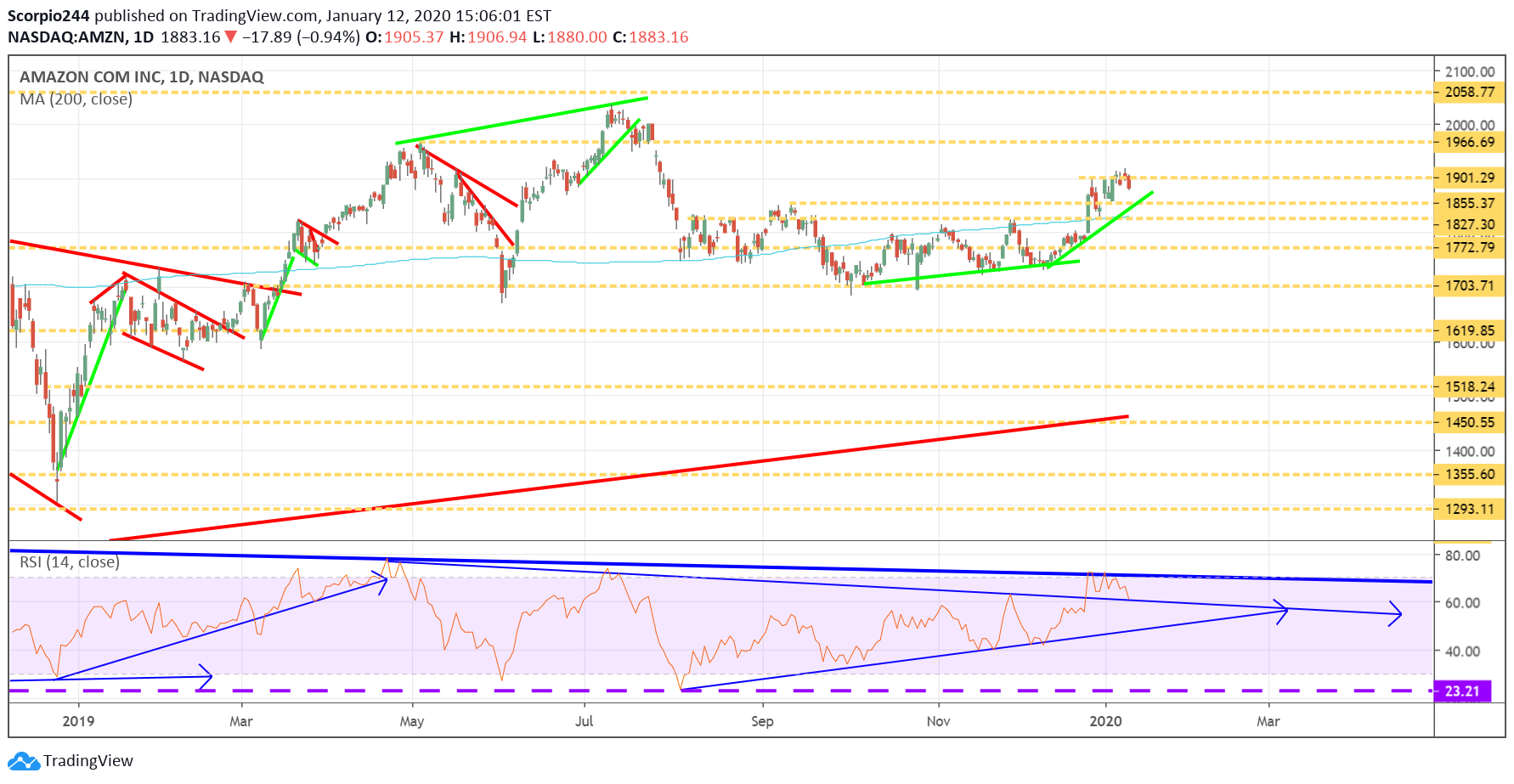
Task: Click the RSI 60.00 axis value
Action: pos(1463,603)
